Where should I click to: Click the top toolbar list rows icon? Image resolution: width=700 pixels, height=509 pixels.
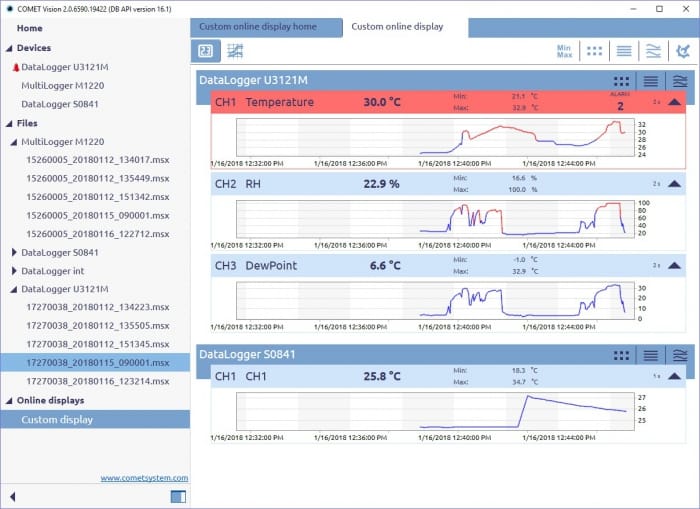(x=624, y=51)
